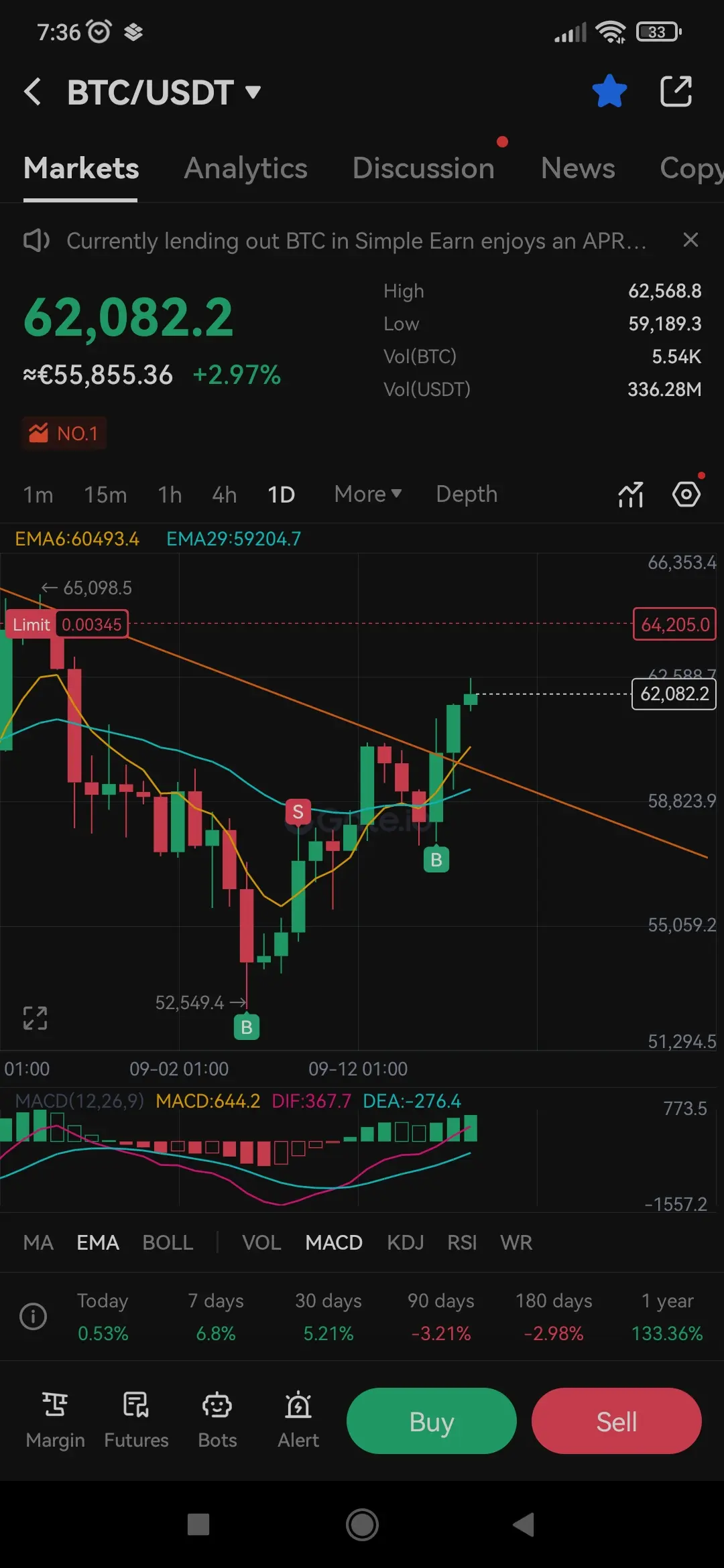Toggle the MACD sub-indicator
724x1568 pixels.
click(x=334, y=1242)
